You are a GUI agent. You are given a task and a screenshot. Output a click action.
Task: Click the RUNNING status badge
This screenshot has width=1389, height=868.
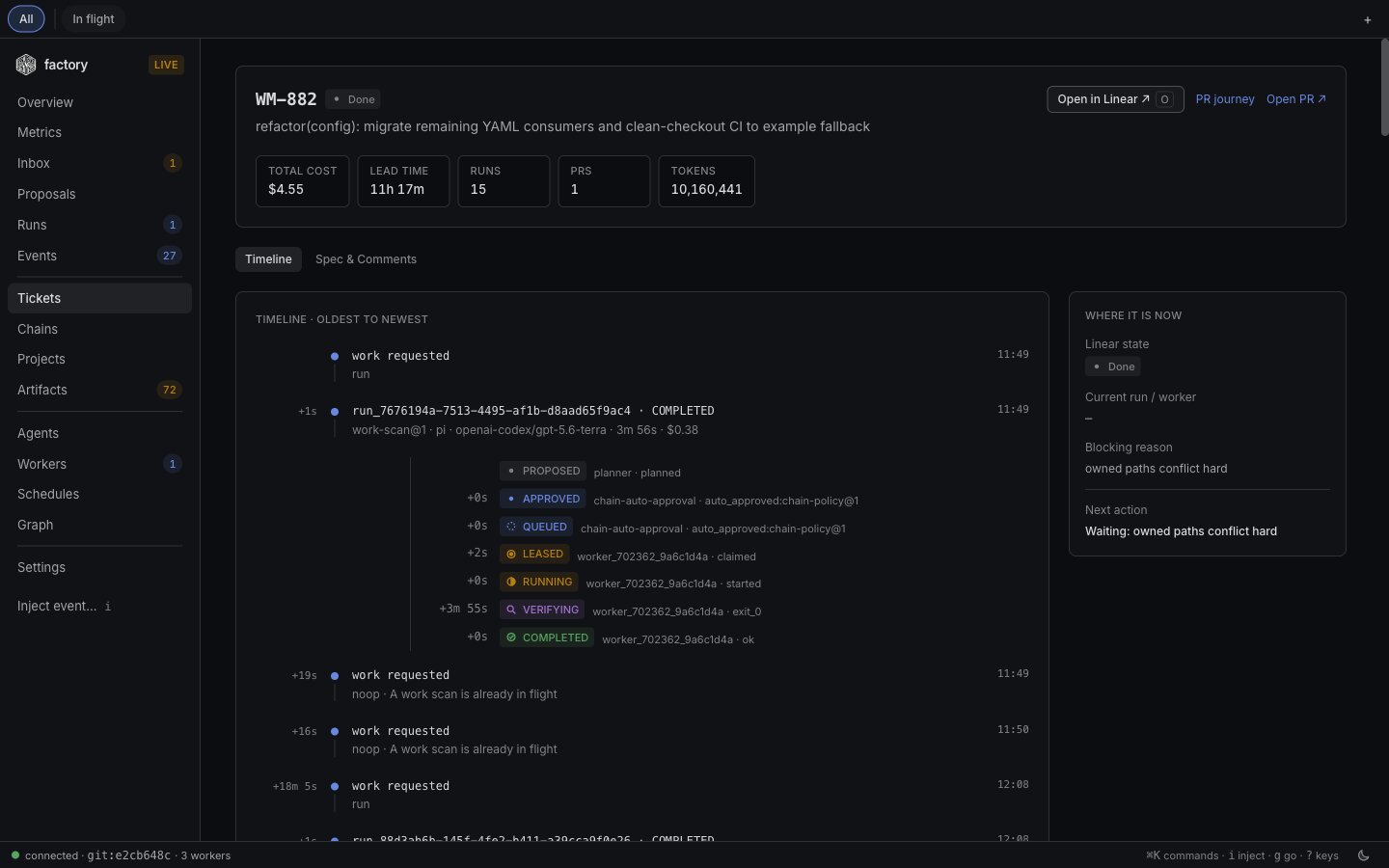[538, 582]
